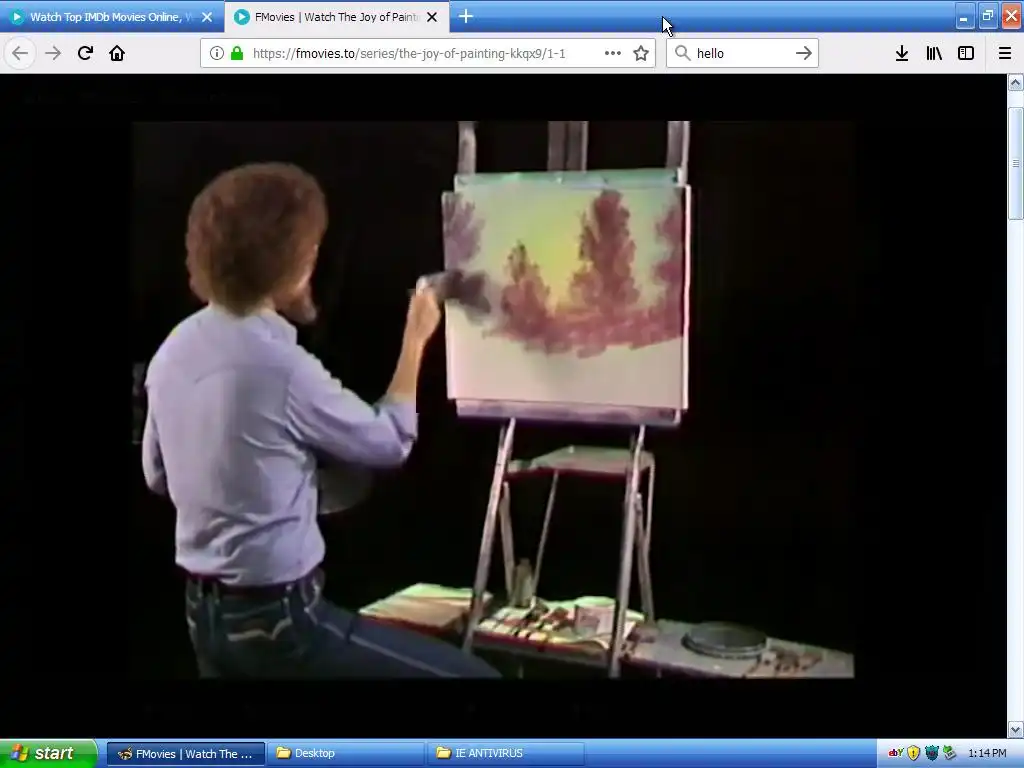The width and height of the screenshot is (1024, 768).
Task: Click the vertical scrollbar thumb
Action: (x=1016, y=163)
